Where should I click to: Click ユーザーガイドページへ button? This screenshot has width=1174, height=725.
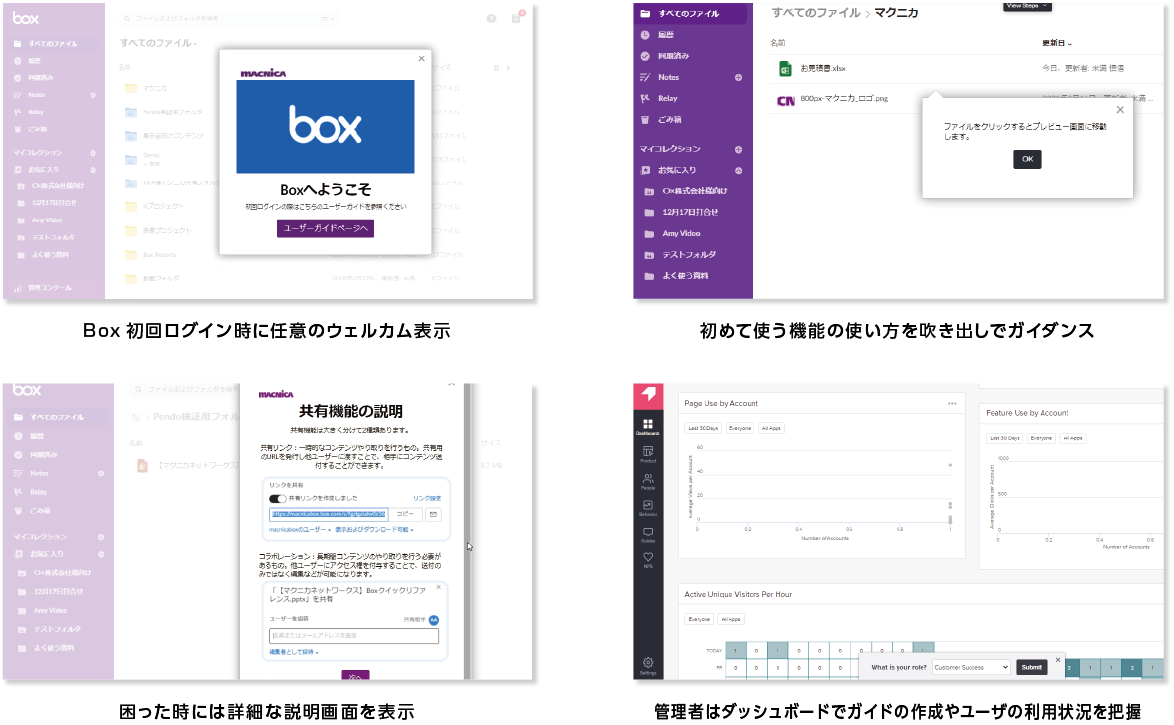coord(325,228)
